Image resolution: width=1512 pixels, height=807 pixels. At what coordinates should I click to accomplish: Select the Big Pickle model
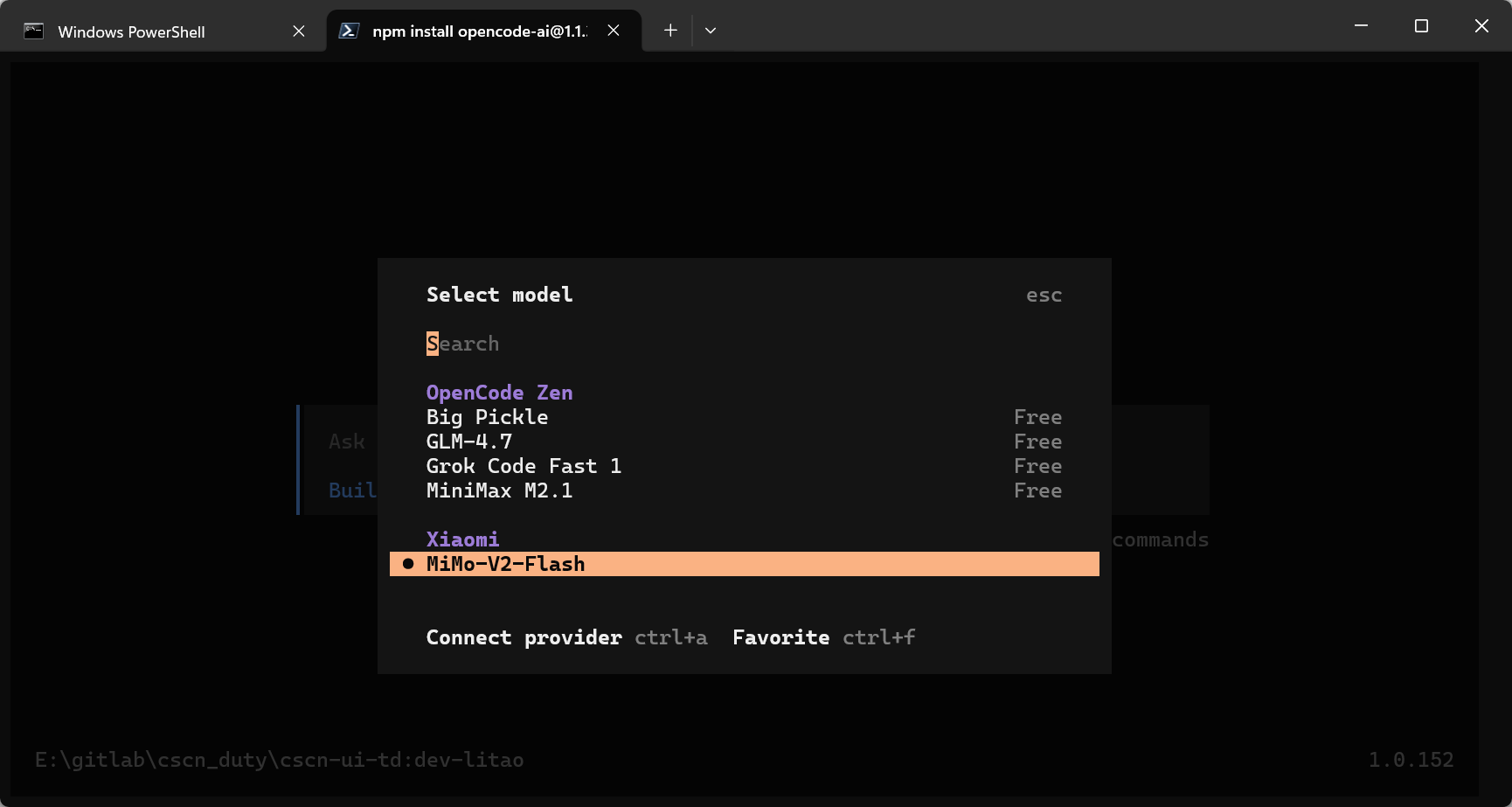pos(487,417)
